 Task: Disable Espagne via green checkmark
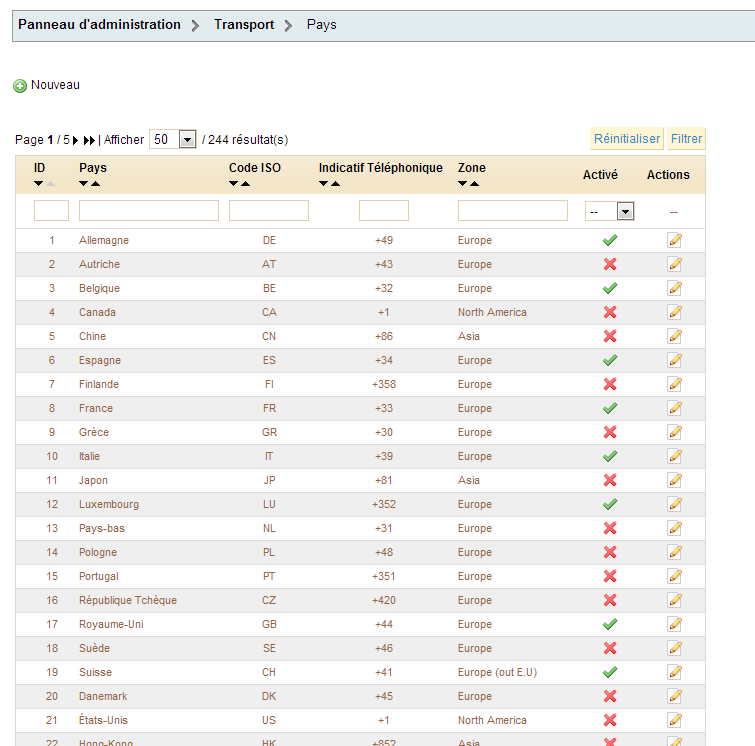point(610,360)
